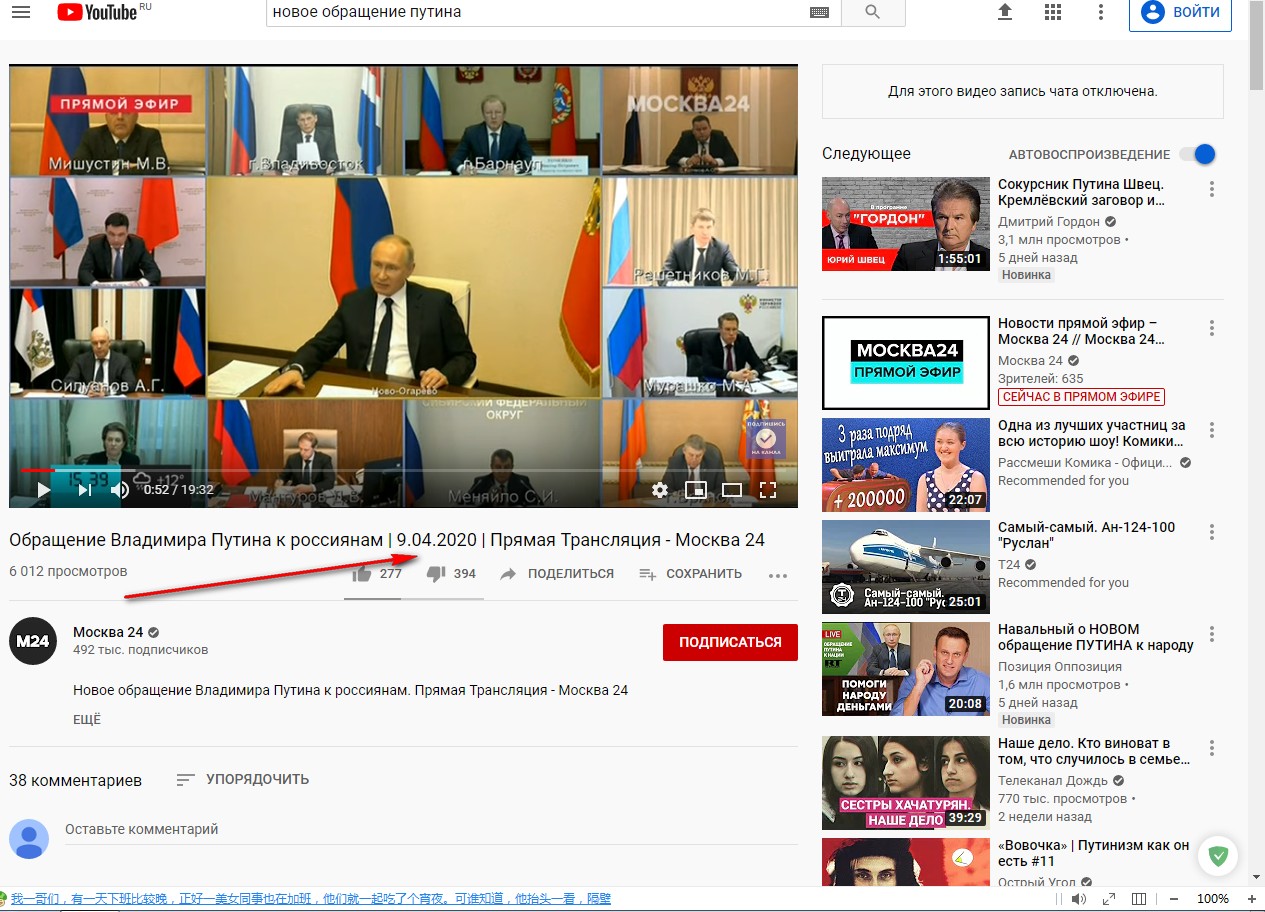Screen dimensions: 1265x912
Task: Enter fullscreen in the video player
Action: pos(768,490)
